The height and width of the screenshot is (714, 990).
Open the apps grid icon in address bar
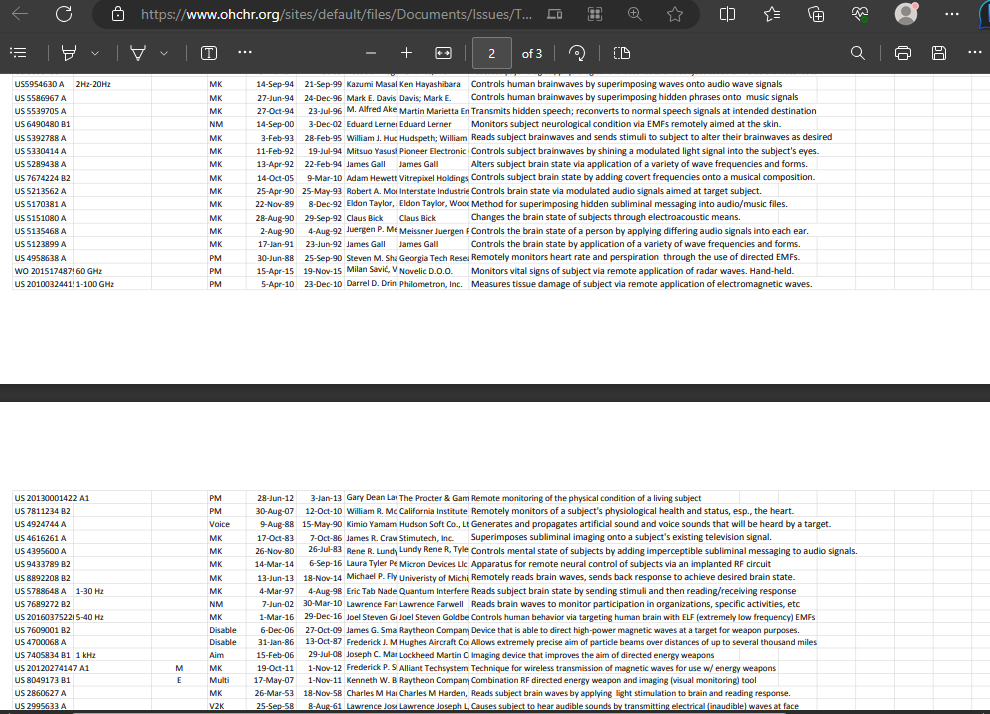click(x=595, y=14)
